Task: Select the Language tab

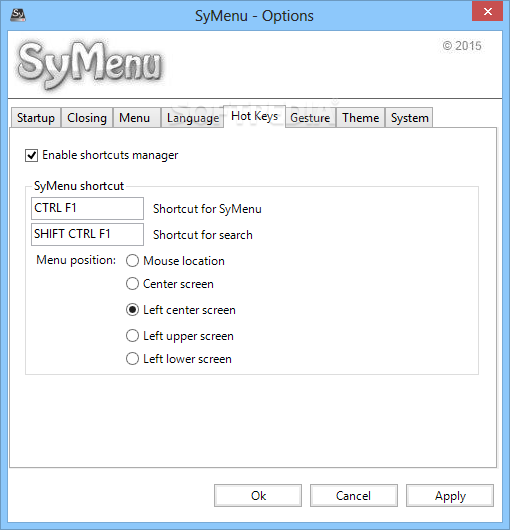Action: pos(193,118)
